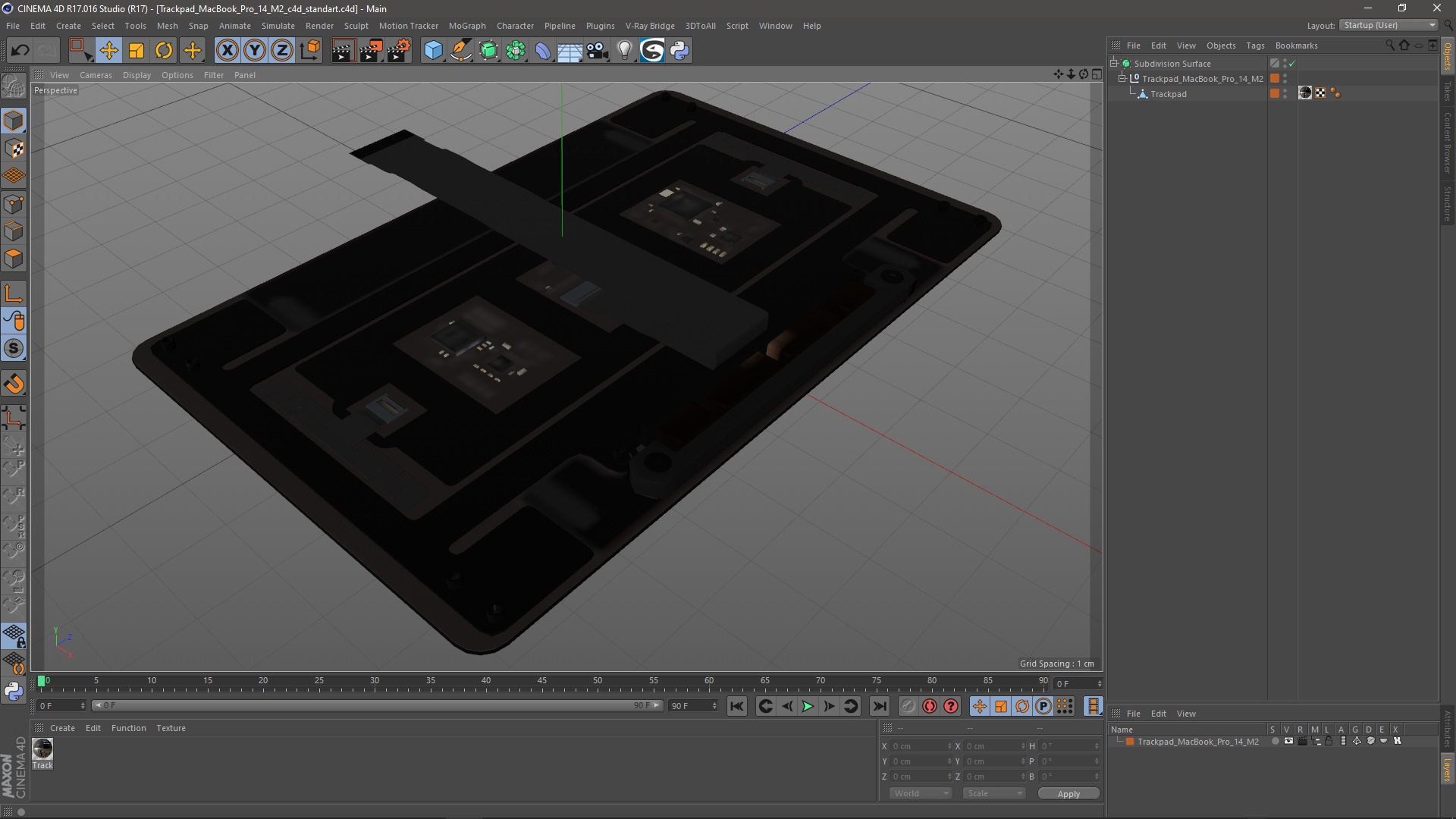Make object editable in left toolbar
The width and height of the screenshot is (1456, 819).
[14, 86]
